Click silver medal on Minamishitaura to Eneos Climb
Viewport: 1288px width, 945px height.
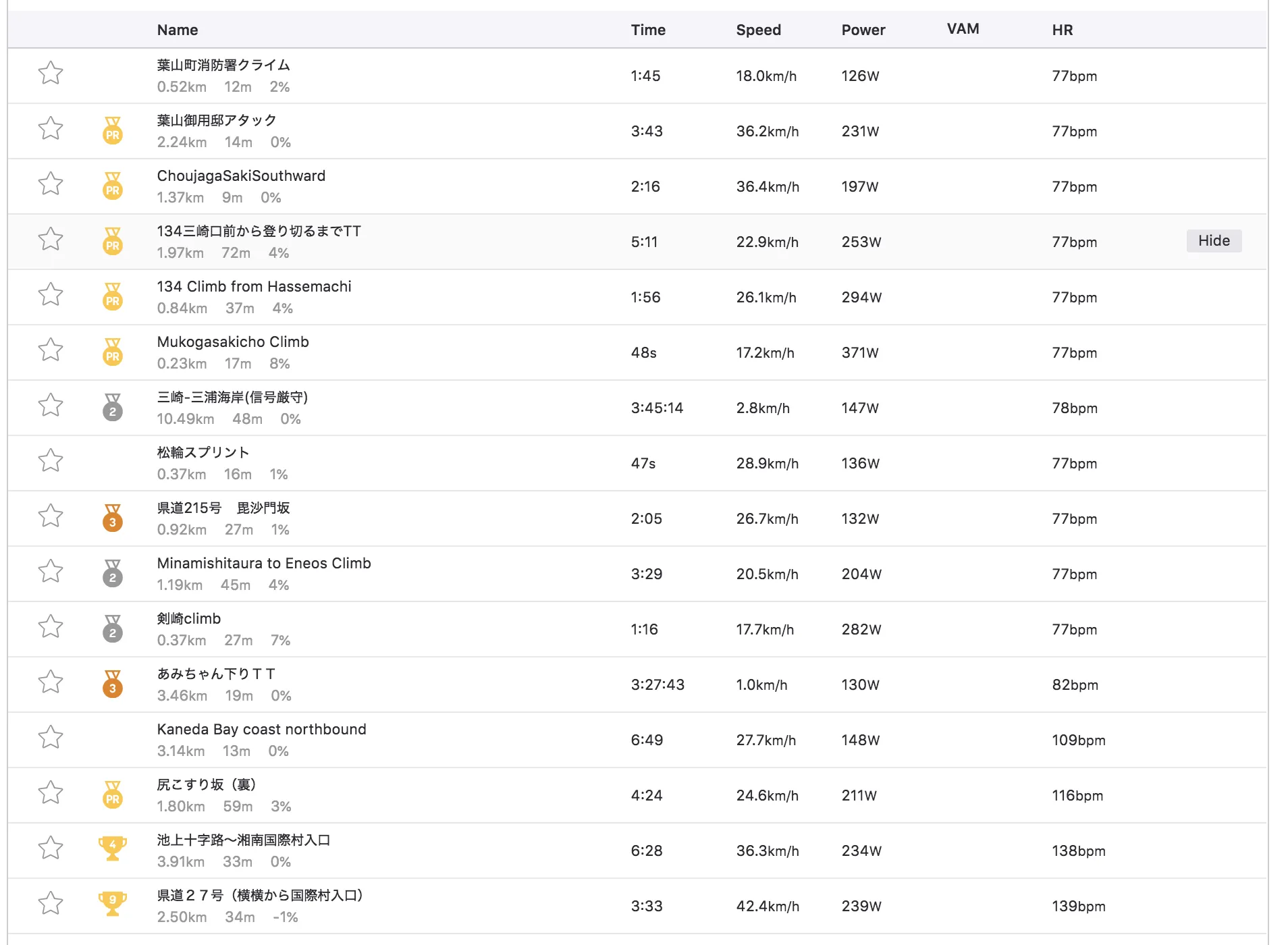click(x=113, y=573)
